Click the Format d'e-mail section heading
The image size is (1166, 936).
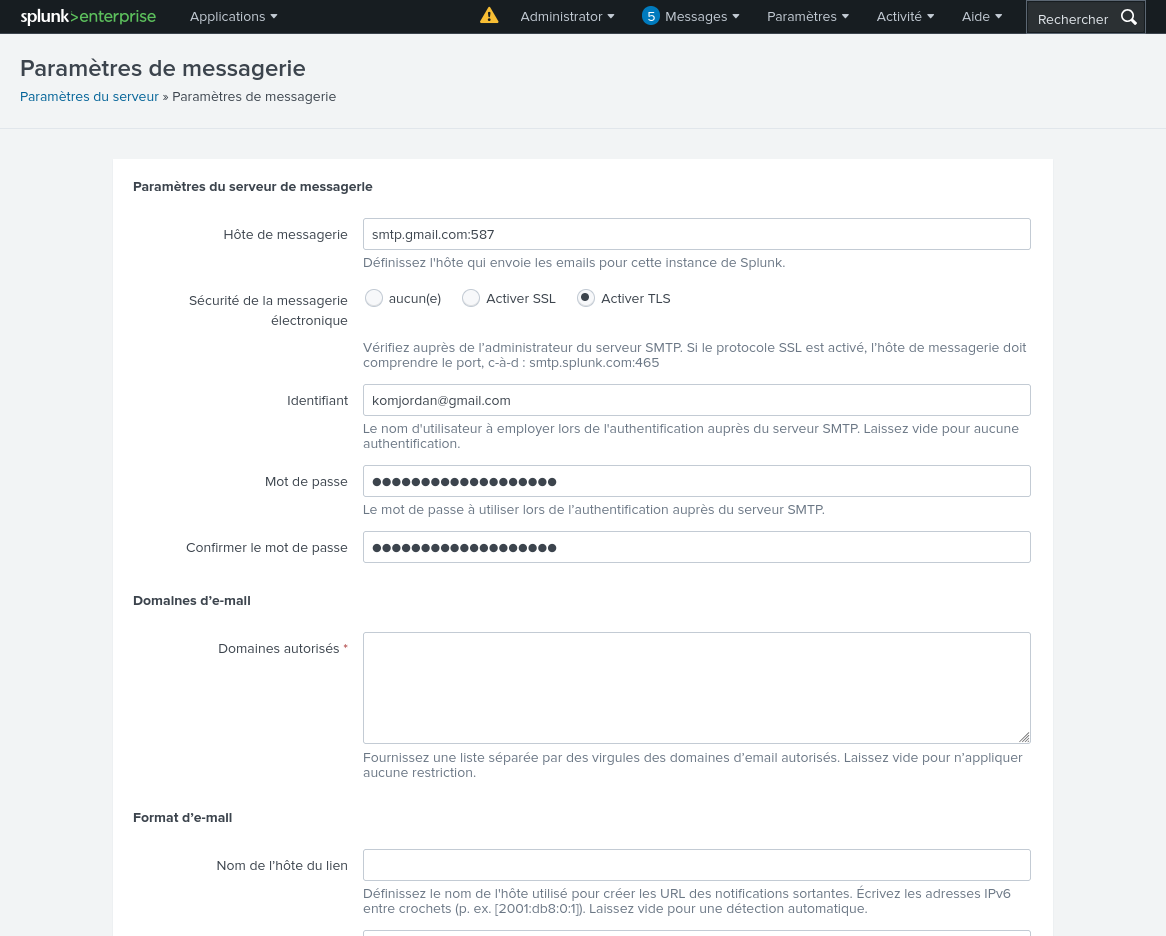coord(182,818)
